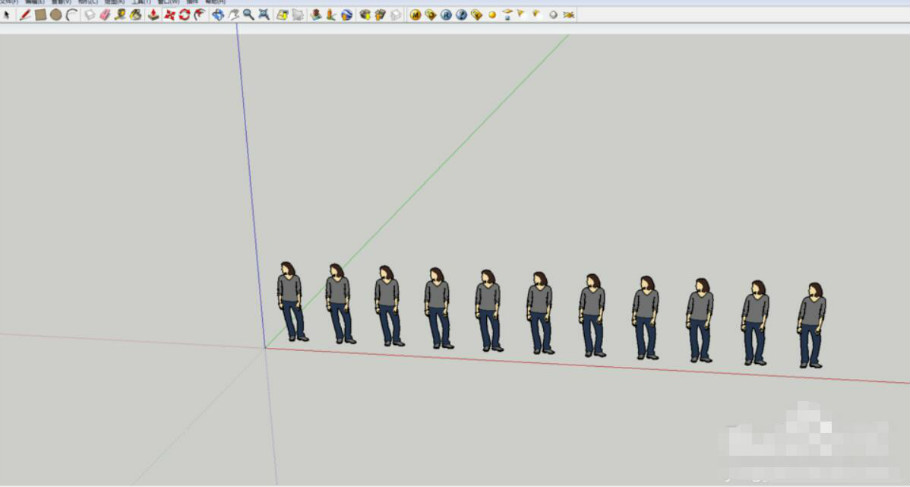Select the Rotate tool with circular red arrows

tap(185, 15)
